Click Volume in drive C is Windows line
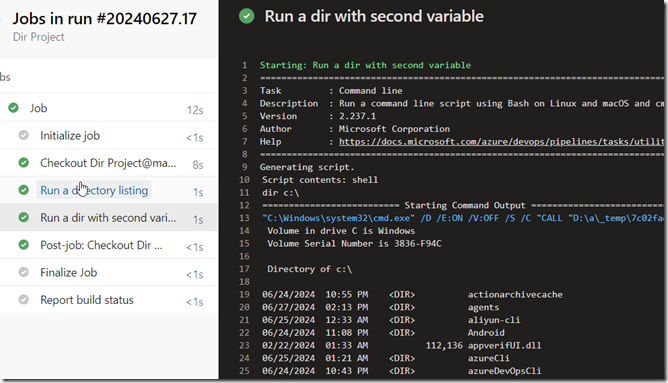Screen dimensions: 668x383 [341, 231]
